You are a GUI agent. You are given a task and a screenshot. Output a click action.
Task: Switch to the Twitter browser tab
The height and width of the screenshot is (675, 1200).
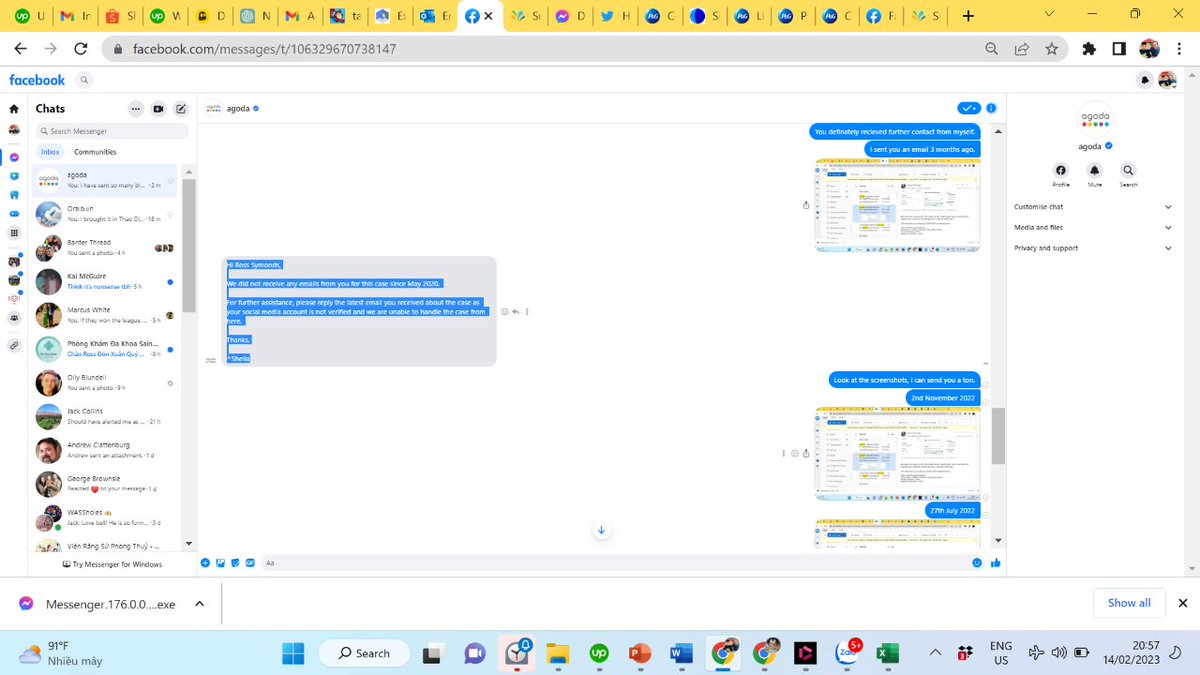612,16
